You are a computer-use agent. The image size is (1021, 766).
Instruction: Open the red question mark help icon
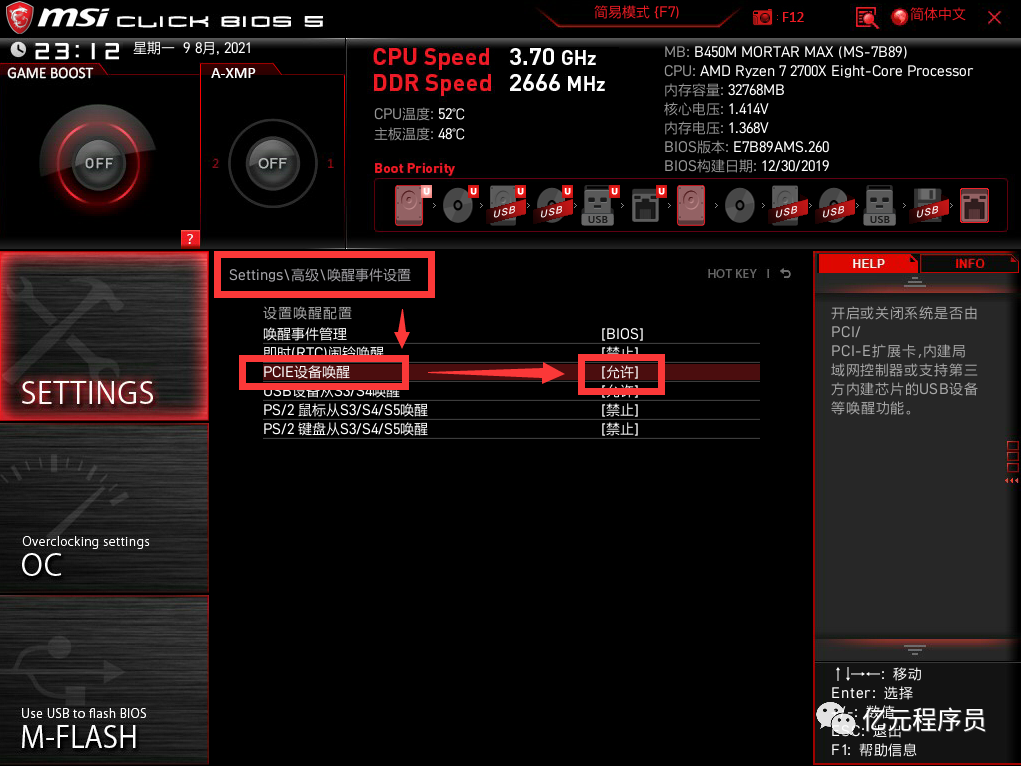coord(189,238)
